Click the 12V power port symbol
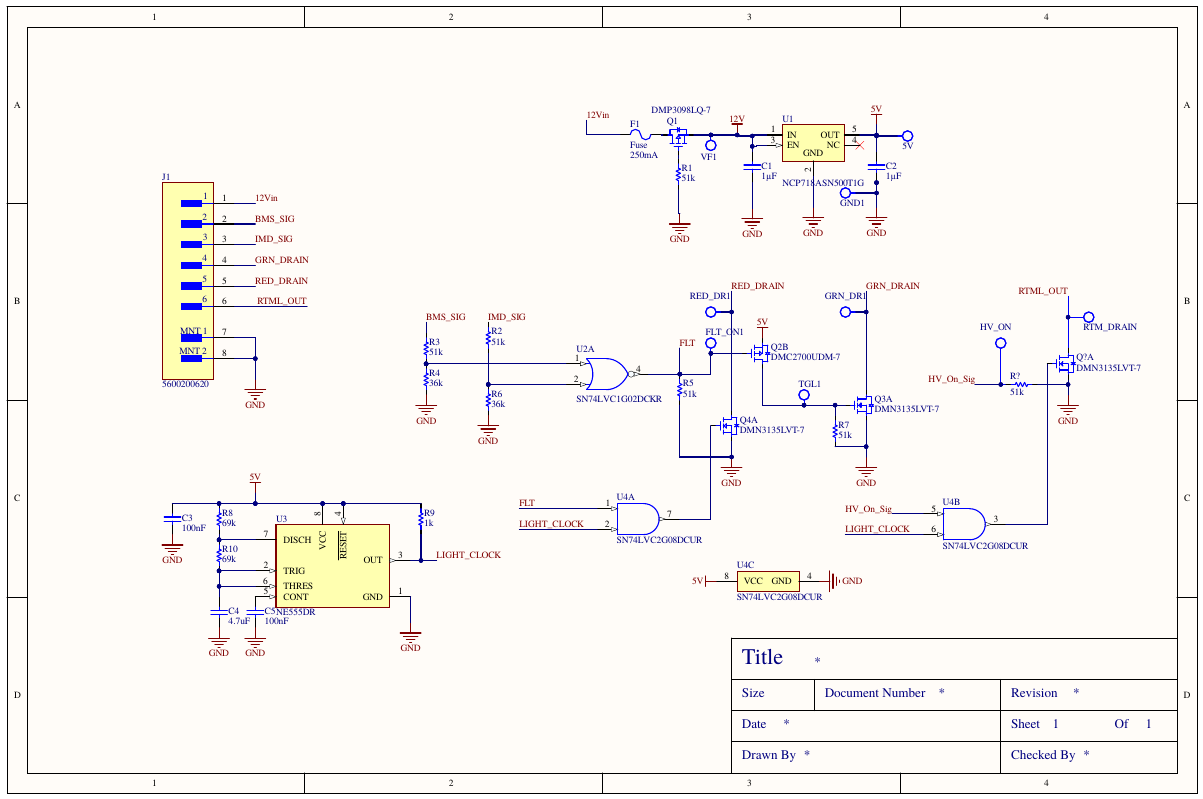The image size is (1203, 799). pos(737,123)
